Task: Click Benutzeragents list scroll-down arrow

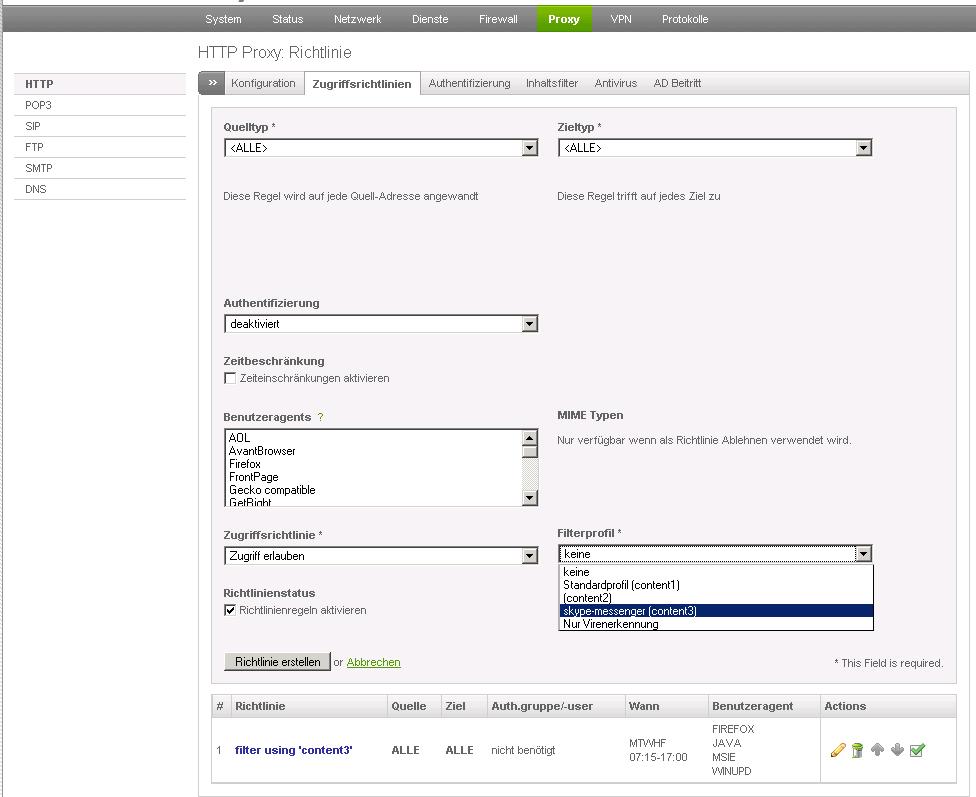Action: point(530,498)
